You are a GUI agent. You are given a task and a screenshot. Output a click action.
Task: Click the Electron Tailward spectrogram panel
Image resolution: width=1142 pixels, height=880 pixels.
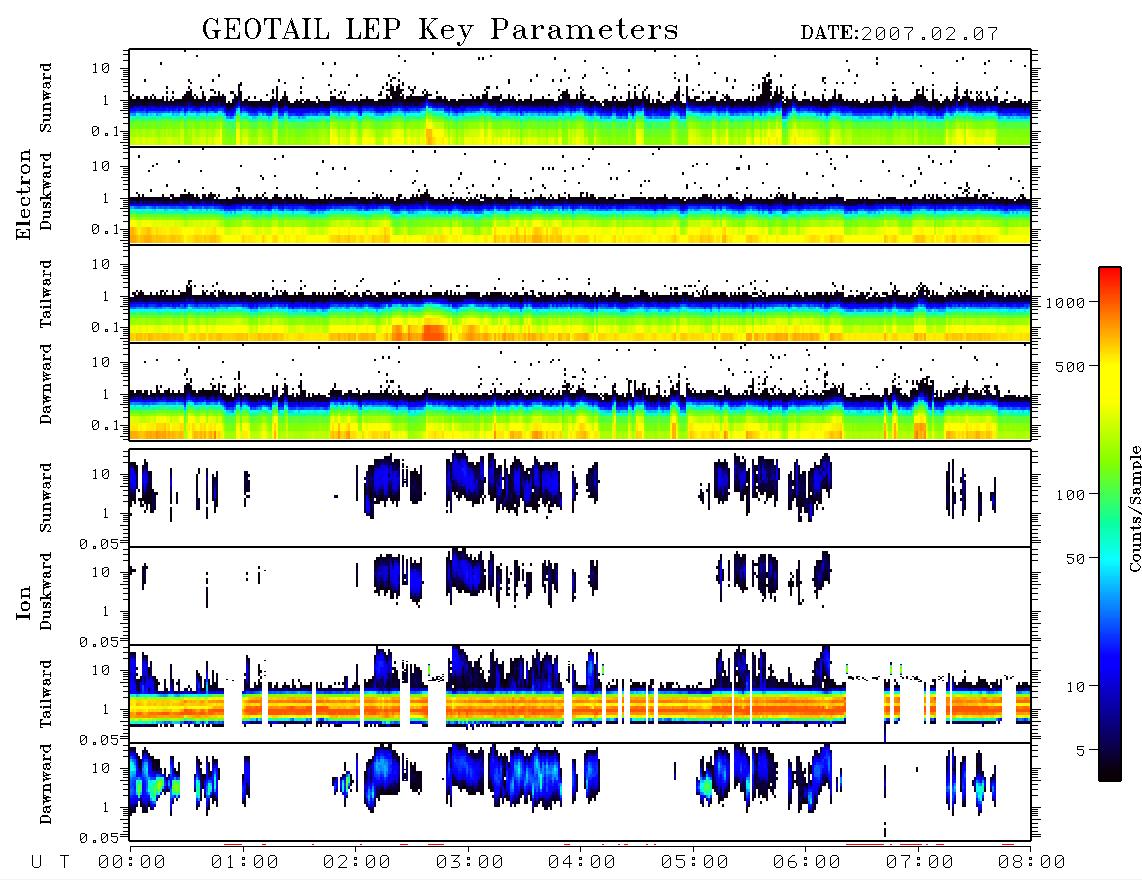click(x=580, y=294)
